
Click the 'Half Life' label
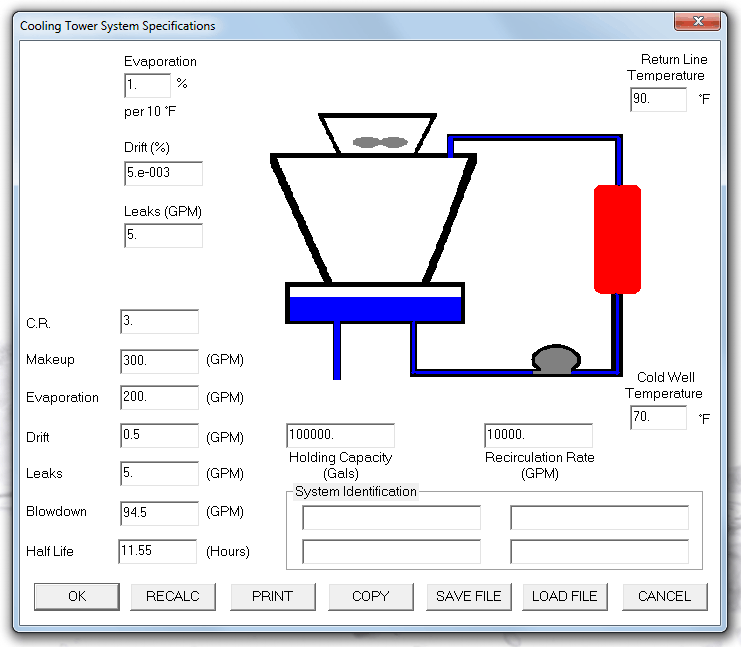tap(50, 552)
